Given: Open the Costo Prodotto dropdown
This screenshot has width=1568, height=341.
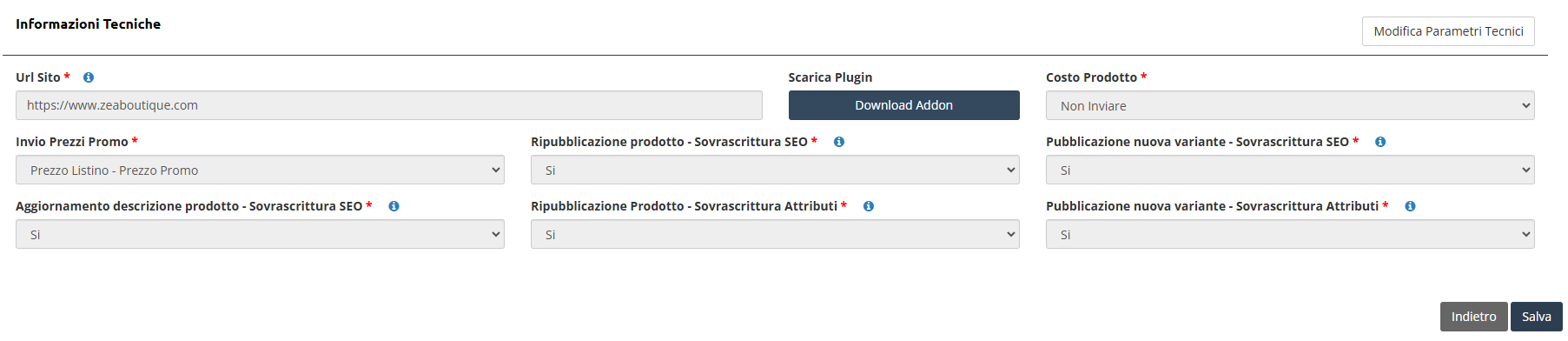Looking at the screenshot, I should coord(1290,105).
